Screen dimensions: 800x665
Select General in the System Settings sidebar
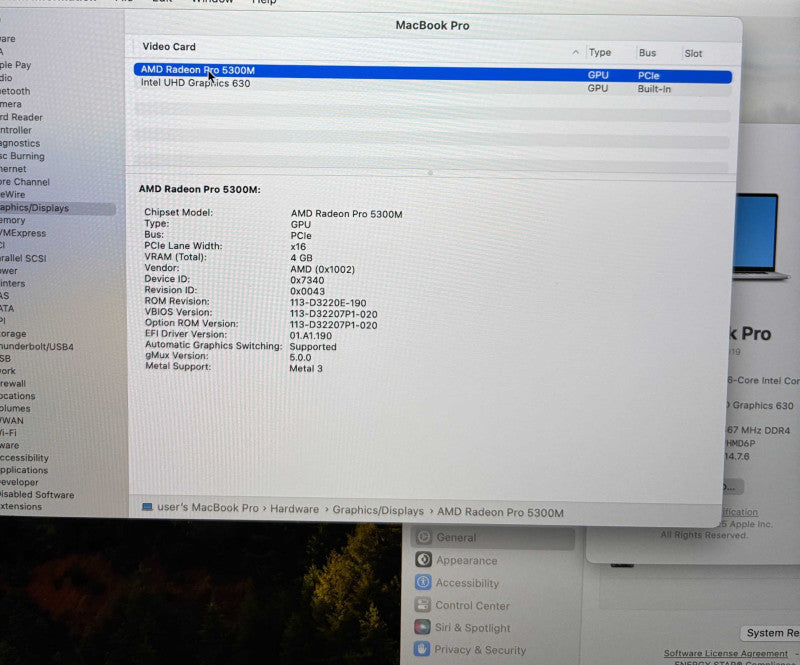click(x=493, y=537)
